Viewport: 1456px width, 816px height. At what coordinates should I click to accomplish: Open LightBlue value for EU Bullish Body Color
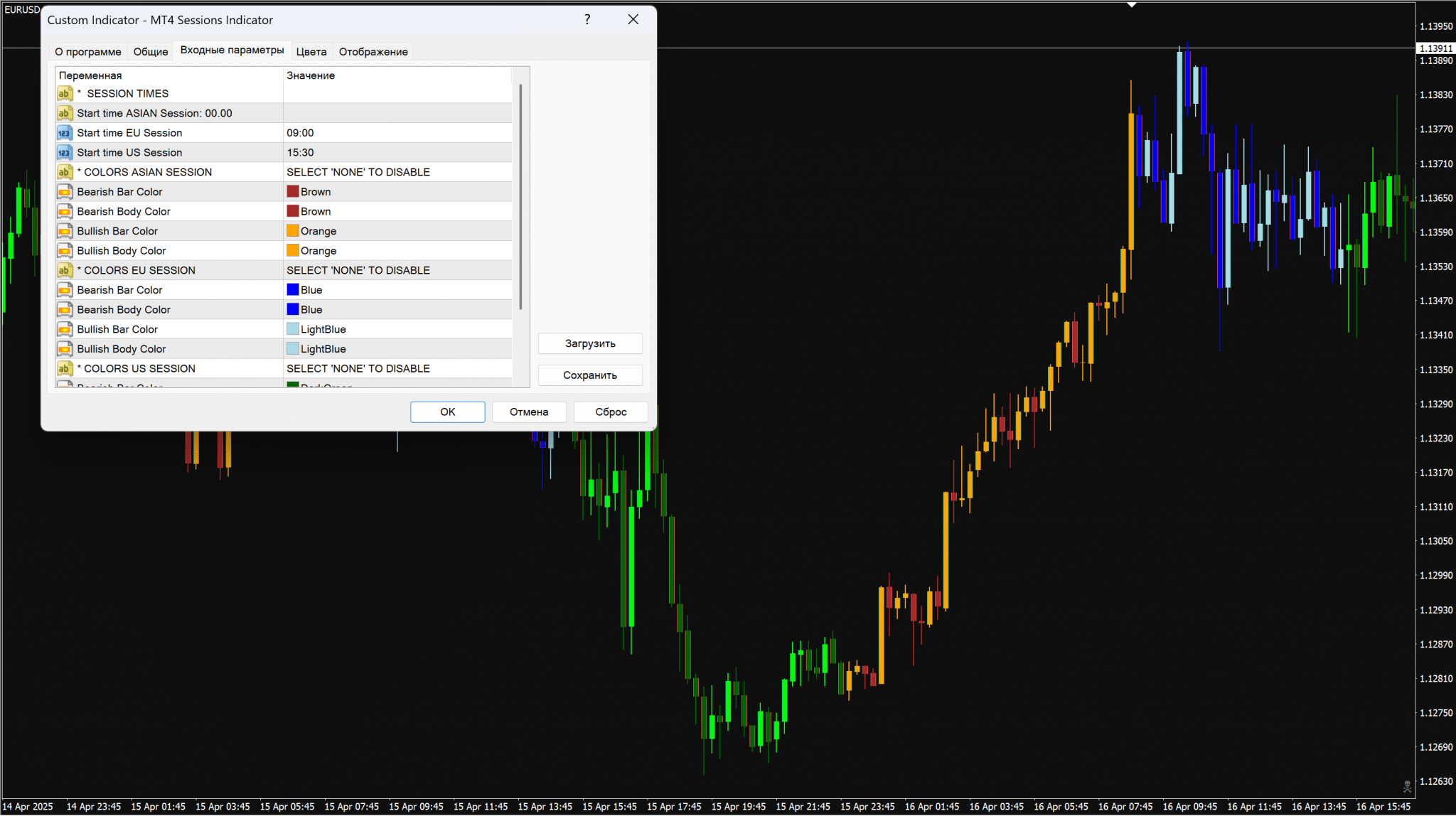tap(323, 349)
